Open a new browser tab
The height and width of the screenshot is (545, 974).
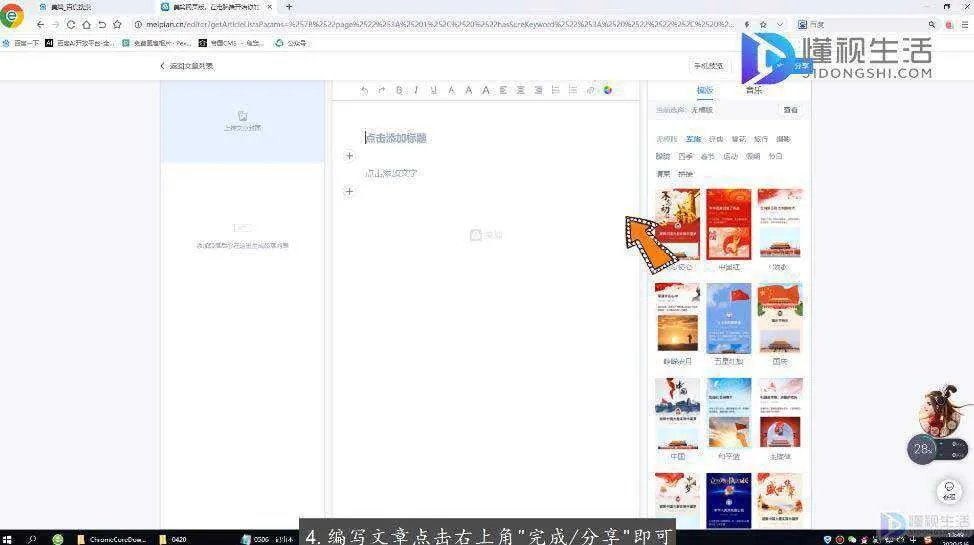pos(289,7)
